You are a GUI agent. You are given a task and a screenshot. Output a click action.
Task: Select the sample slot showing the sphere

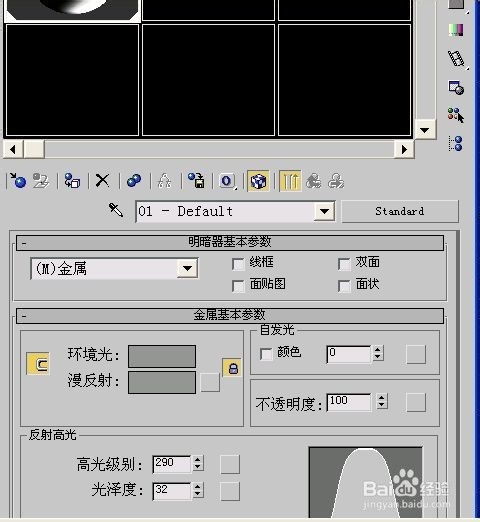point(72,10)
